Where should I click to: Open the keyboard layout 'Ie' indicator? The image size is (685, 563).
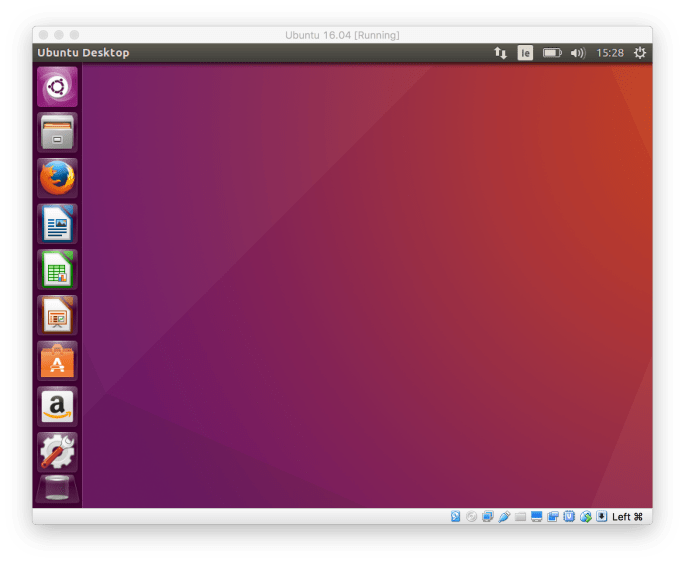tap(525, 53)
